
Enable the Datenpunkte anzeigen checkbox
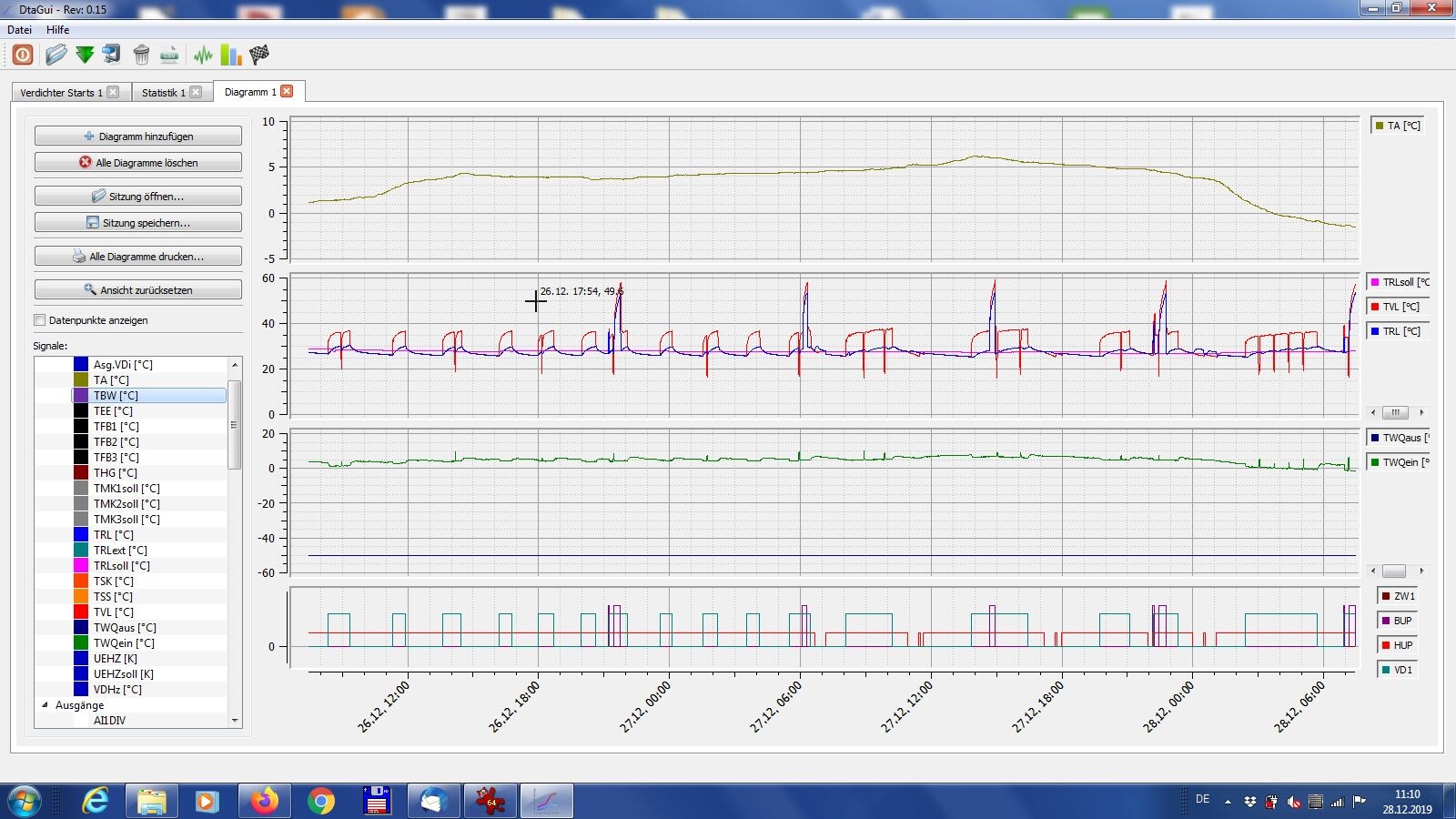(x=40, y=320)
